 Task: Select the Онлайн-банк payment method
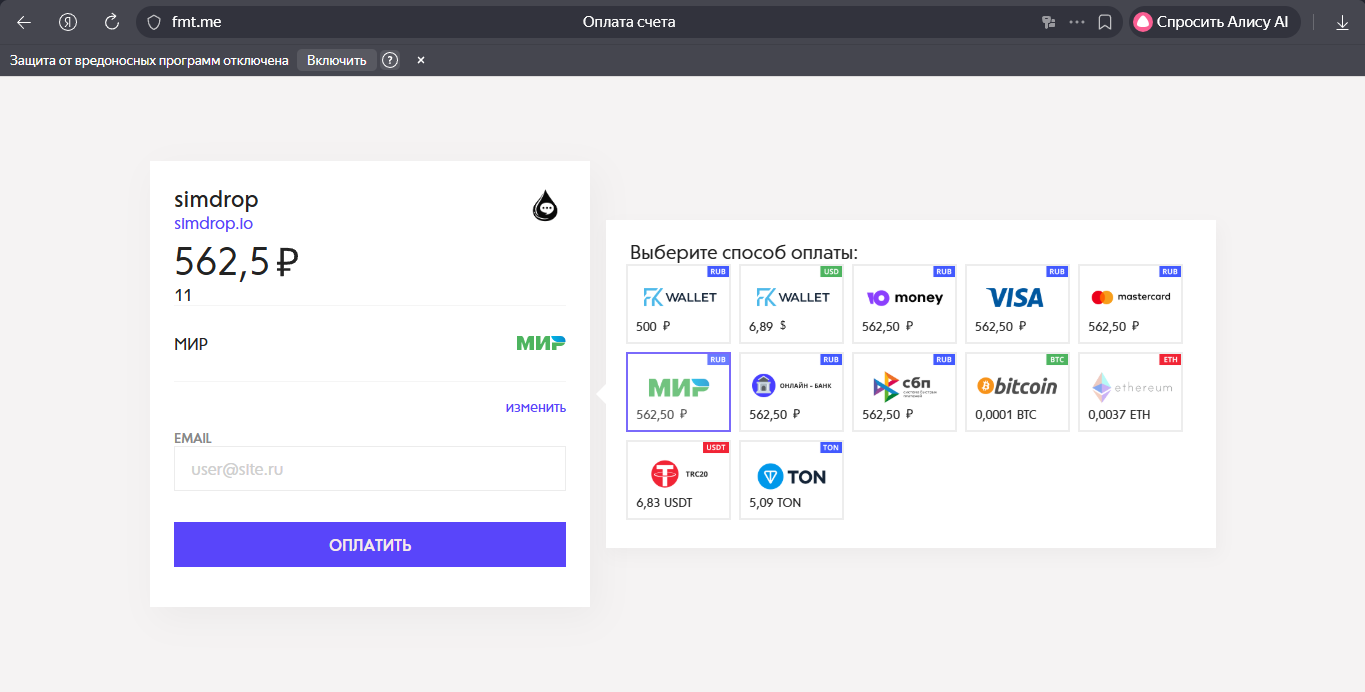coord(791,392)
